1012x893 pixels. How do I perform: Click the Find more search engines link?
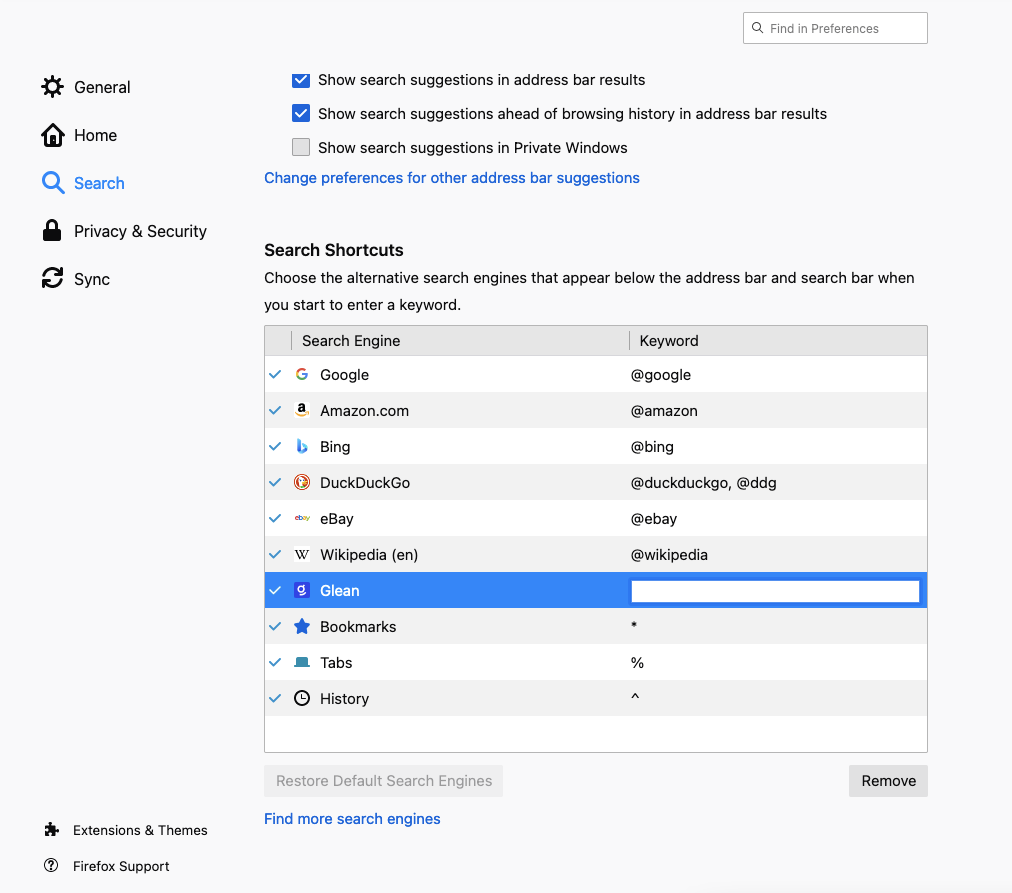(x=352, y=818)
